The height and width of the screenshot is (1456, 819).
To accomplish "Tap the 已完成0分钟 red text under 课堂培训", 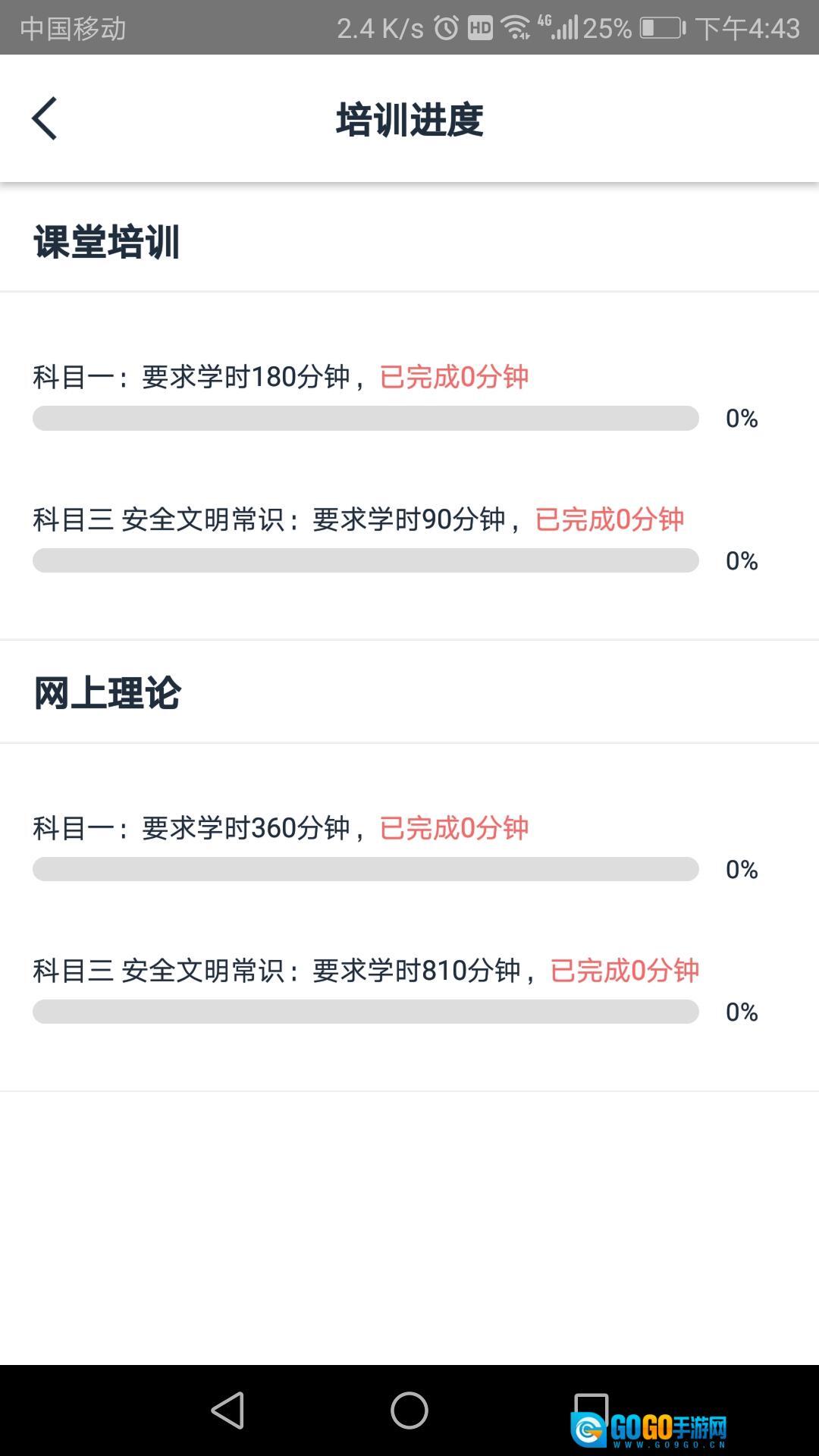I will click(x=455, y=377).
